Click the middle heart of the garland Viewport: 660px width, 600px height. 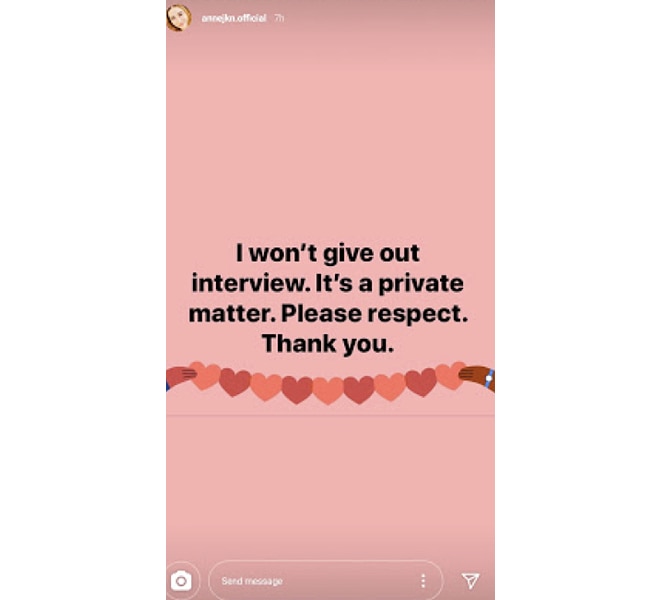click(328, 390)
